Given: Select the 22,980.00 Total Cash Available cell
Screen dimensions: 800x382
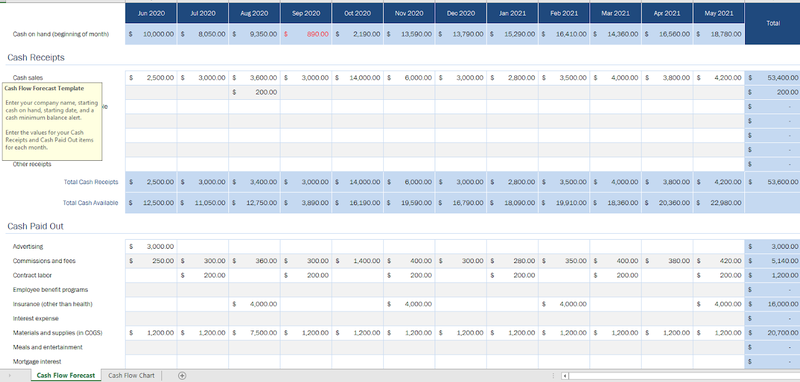Looking at the screenshot, I should [718, 203].
